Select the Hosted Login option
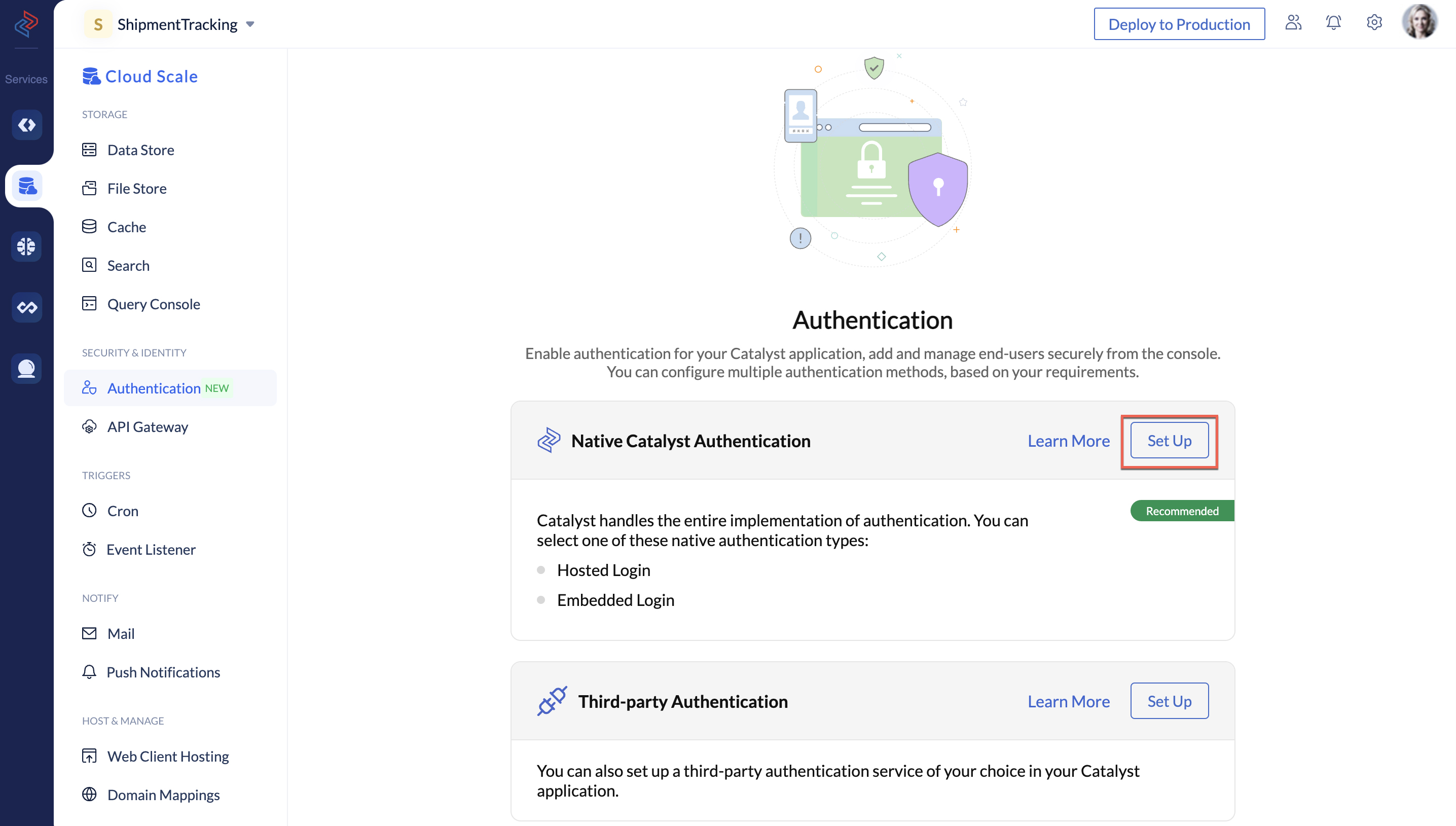1456x826 pixels. (603, 570)
